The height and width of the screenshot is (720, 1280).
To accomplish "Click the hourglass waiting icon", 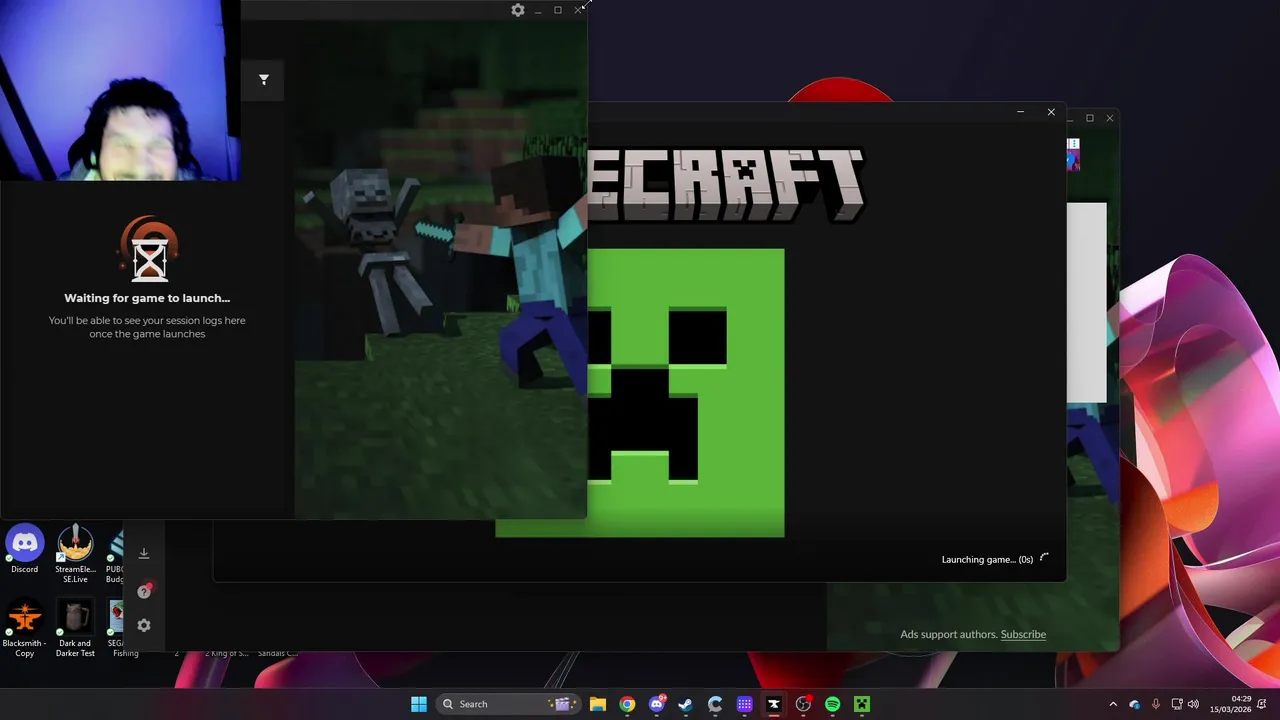I will click(x=150, y=249).
